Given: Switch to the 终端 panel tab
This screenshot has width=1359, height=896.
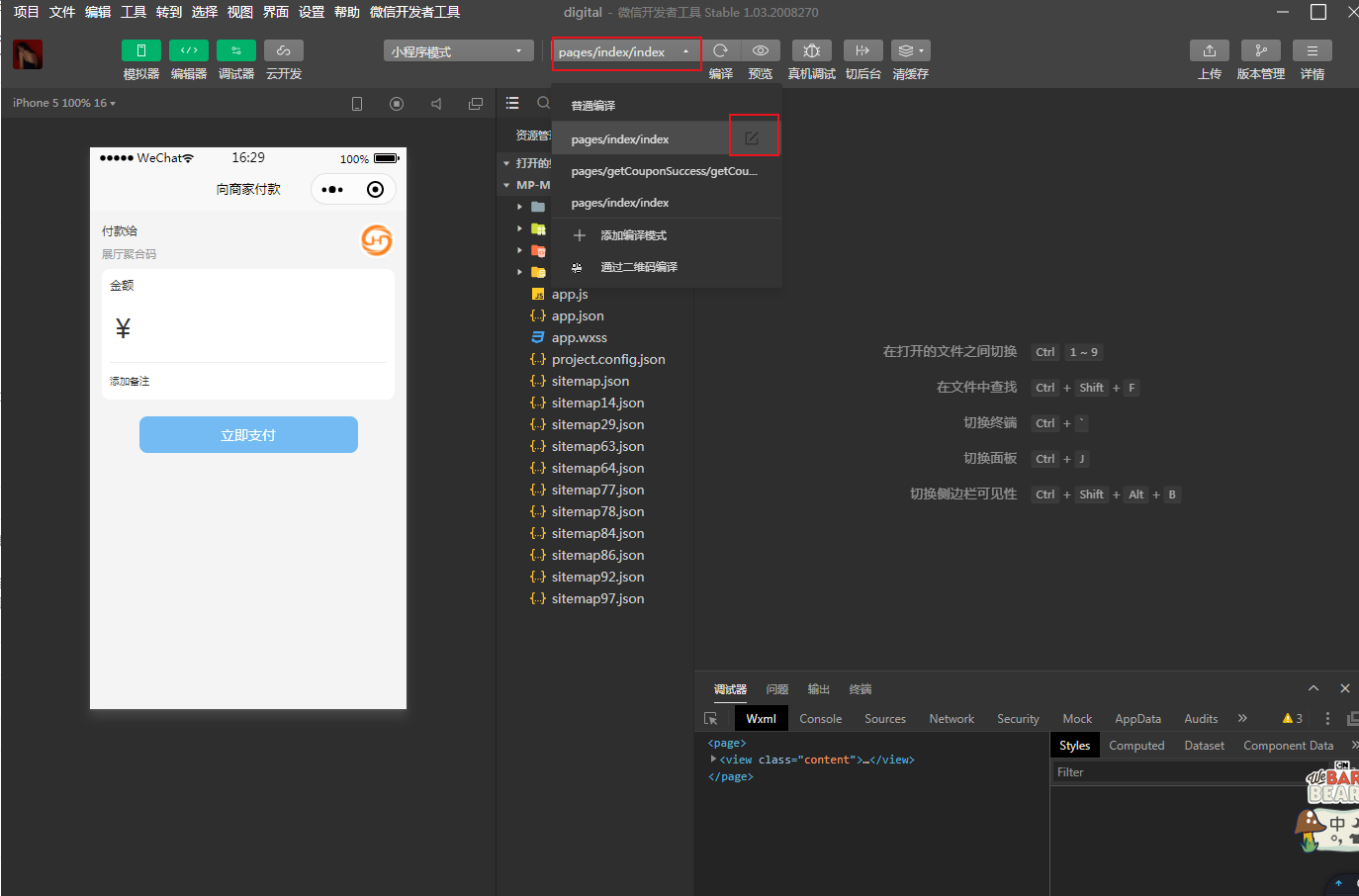Looking at the screenshot, I should pos(861,689).
